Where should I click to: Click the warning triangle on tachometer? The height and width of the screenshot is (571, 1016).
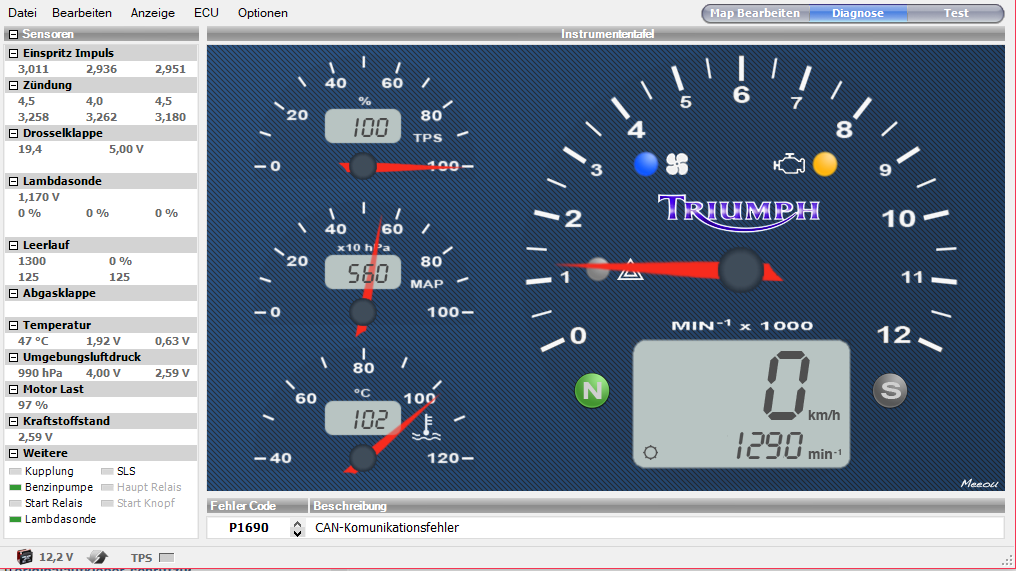[630, 270]
